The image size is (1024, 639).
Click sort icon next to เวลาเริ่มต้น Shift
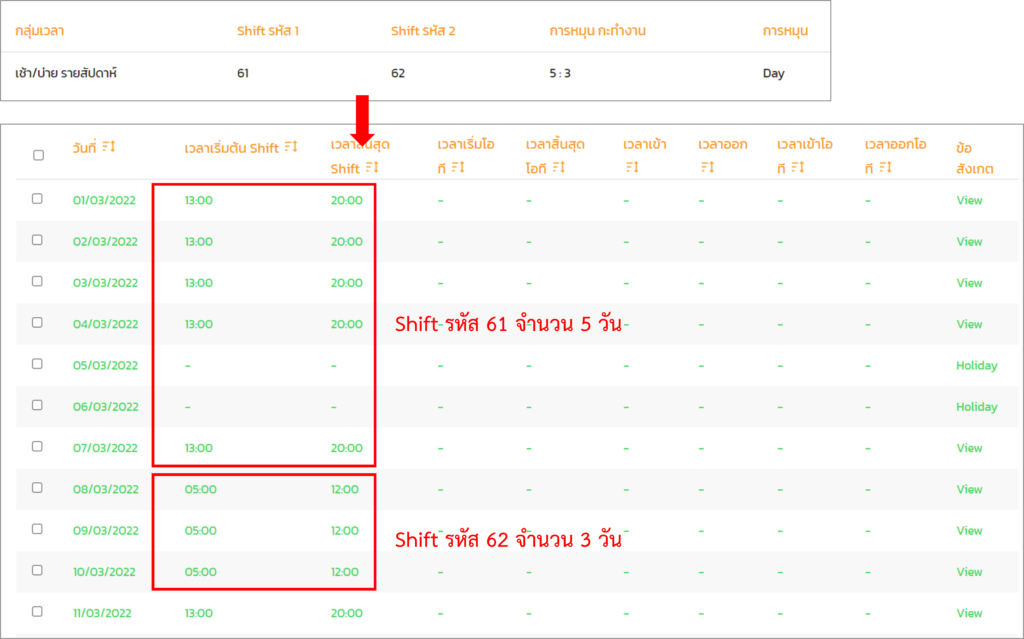tap(291, 148)
